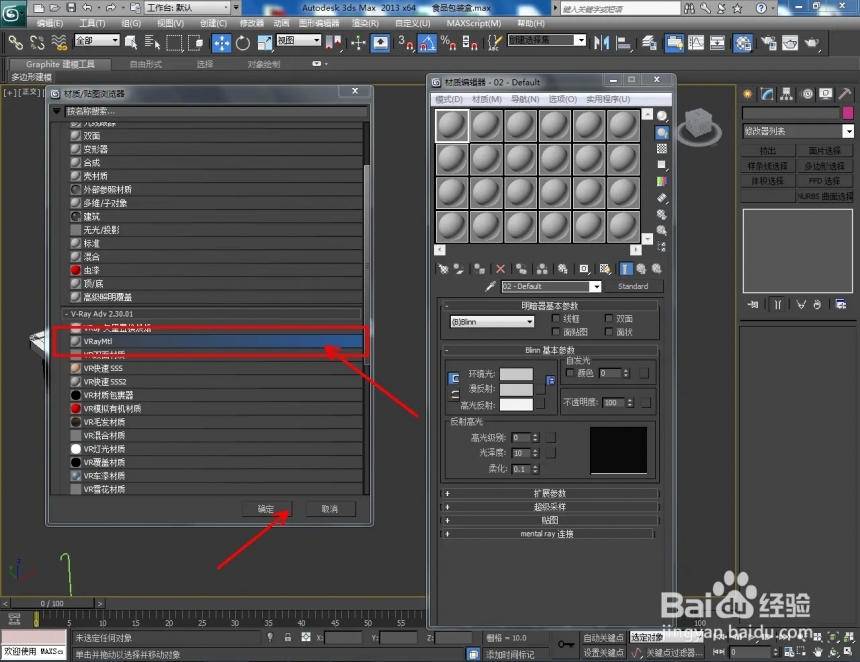Toggle the Percent Snap icon
Screen dimensions: 860x662
point(448,43)
